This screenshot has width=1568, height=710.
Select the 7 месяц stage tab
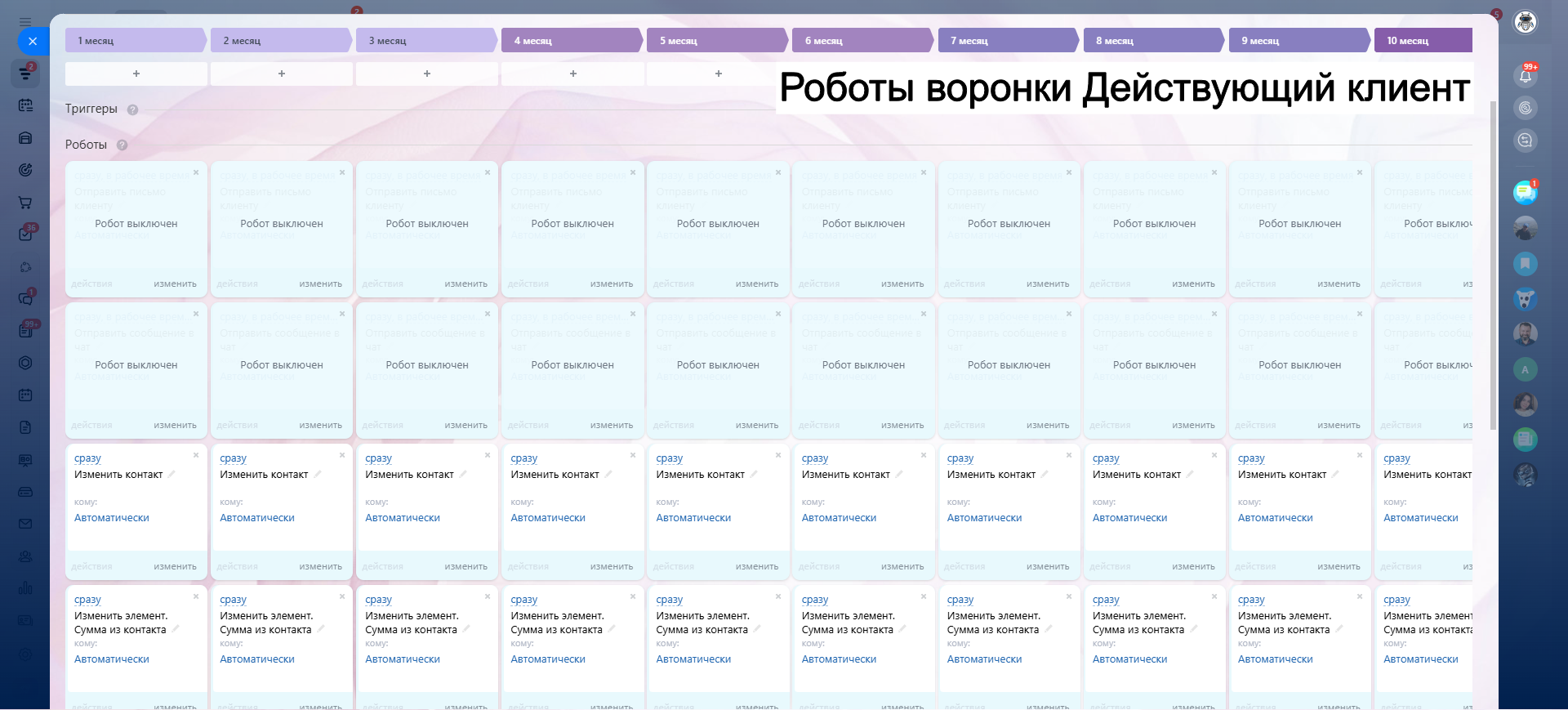(x=1007, y=41)
